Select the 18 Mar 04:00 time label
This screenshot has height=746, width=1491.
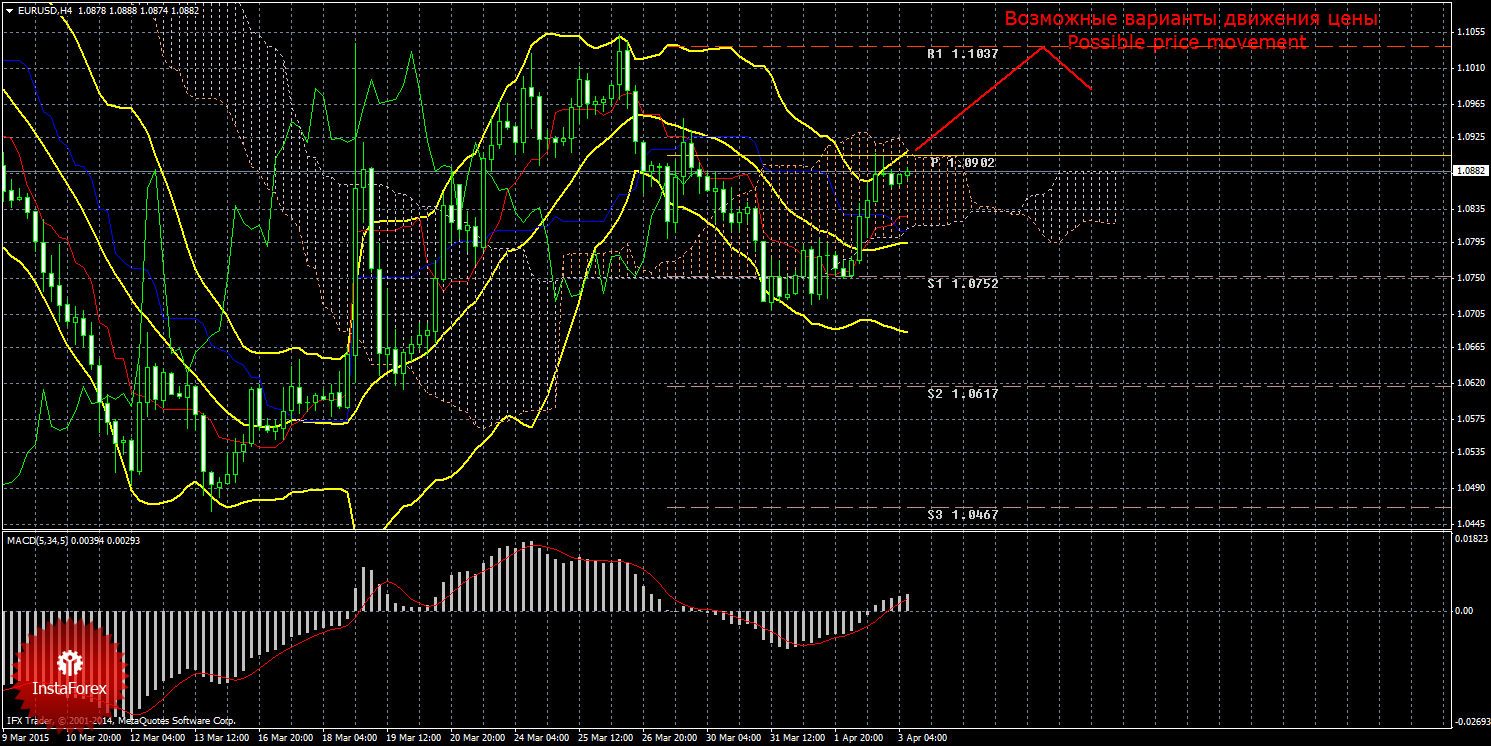tap(350, 738)
